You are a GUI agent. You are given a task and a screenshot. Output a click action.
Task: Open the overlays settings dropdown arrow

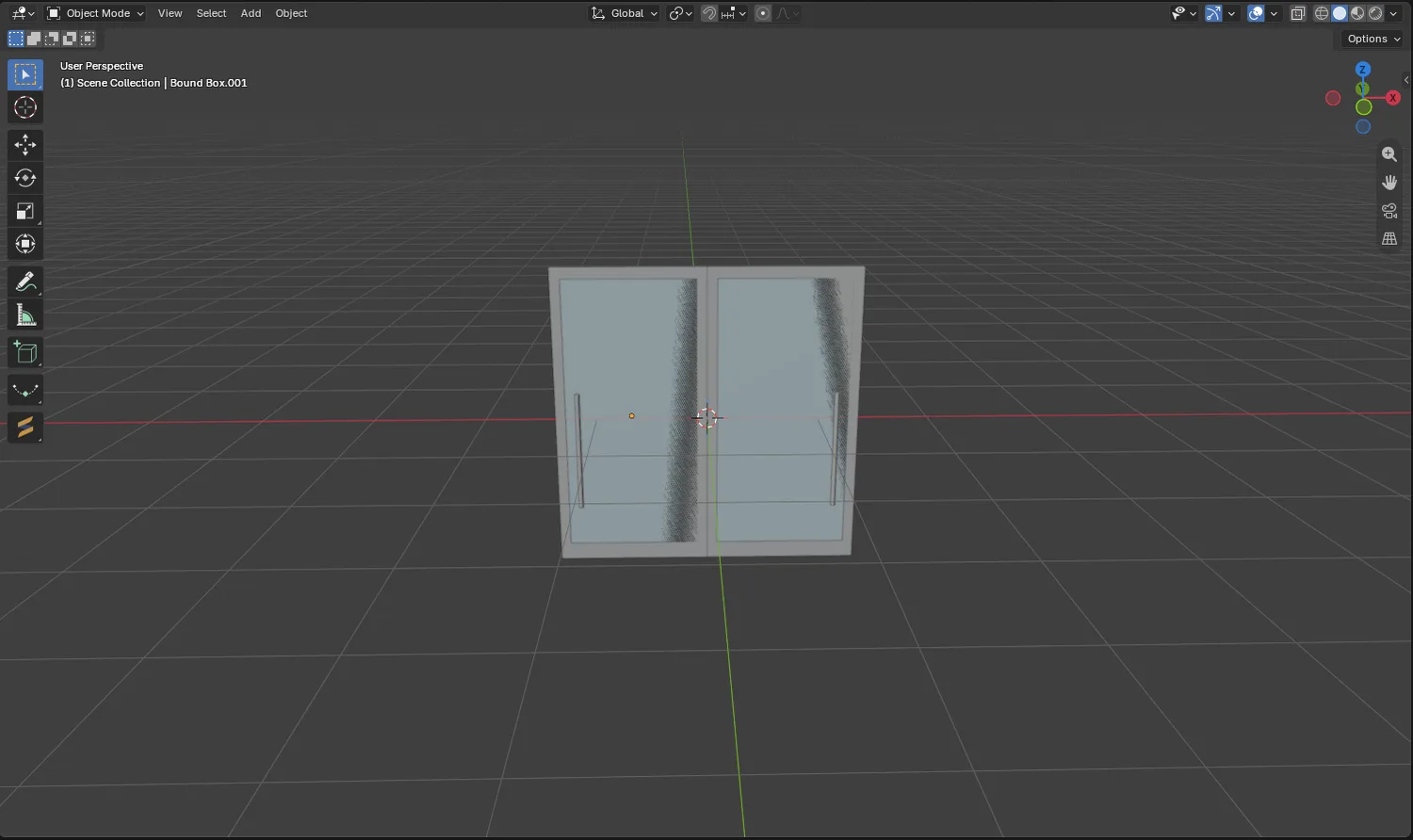[x=1274, y=13]
